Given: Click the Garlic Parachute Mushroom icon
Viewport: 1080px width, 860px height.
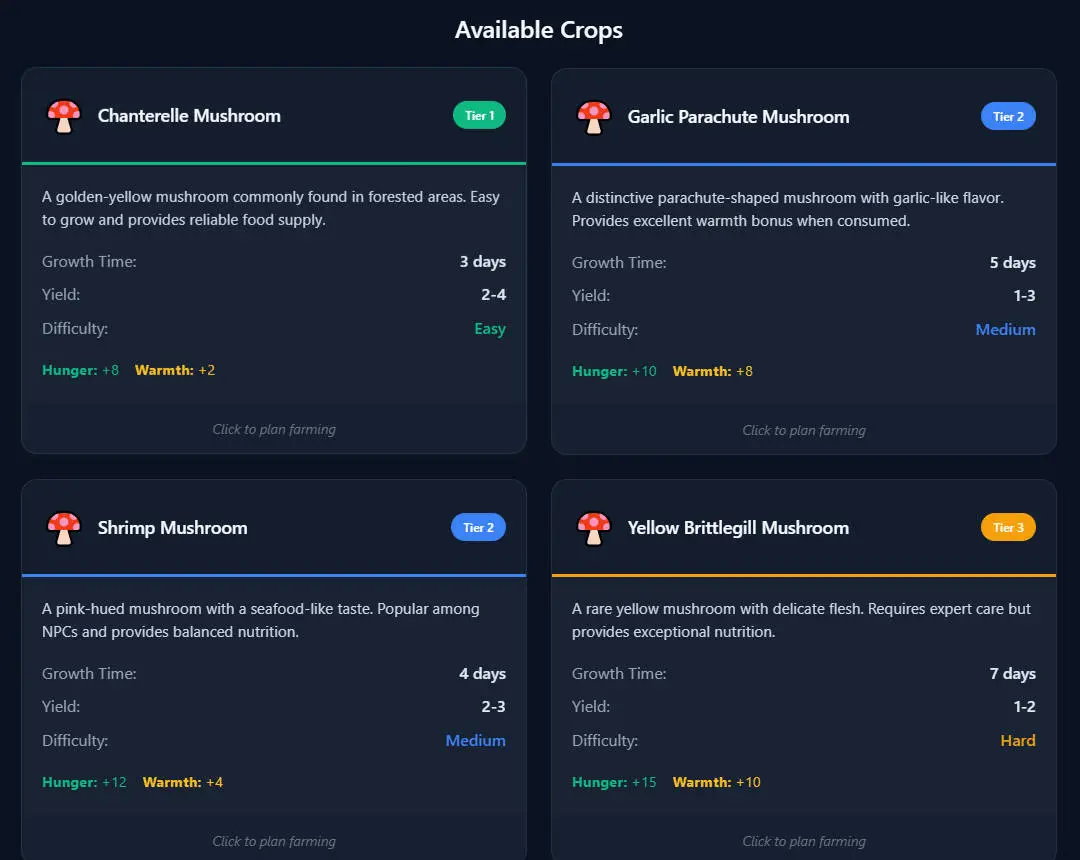Looking at the screenshot, I should click(x=594, y=117).
